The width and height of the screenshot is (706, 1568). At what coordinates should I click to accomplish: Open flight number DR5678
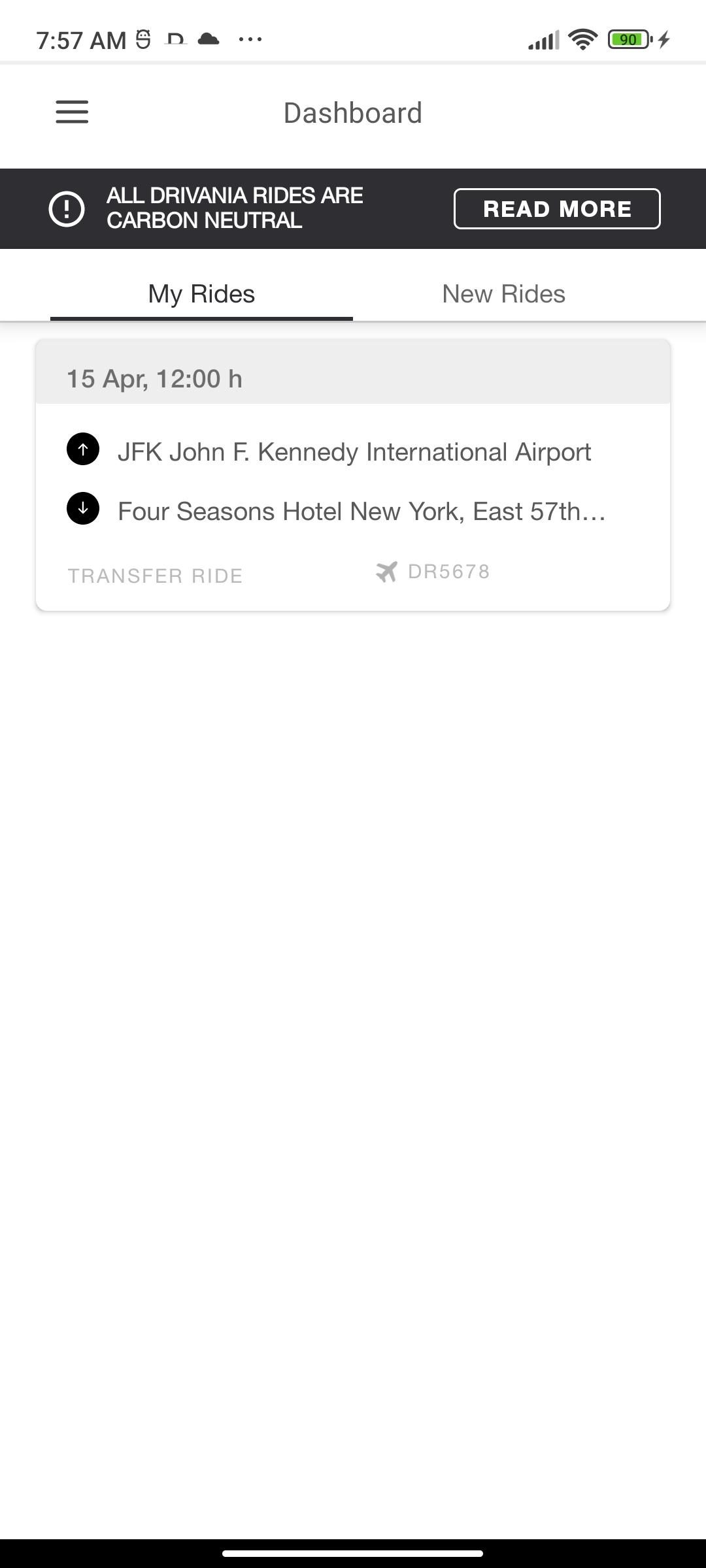[x=448, y=572]
